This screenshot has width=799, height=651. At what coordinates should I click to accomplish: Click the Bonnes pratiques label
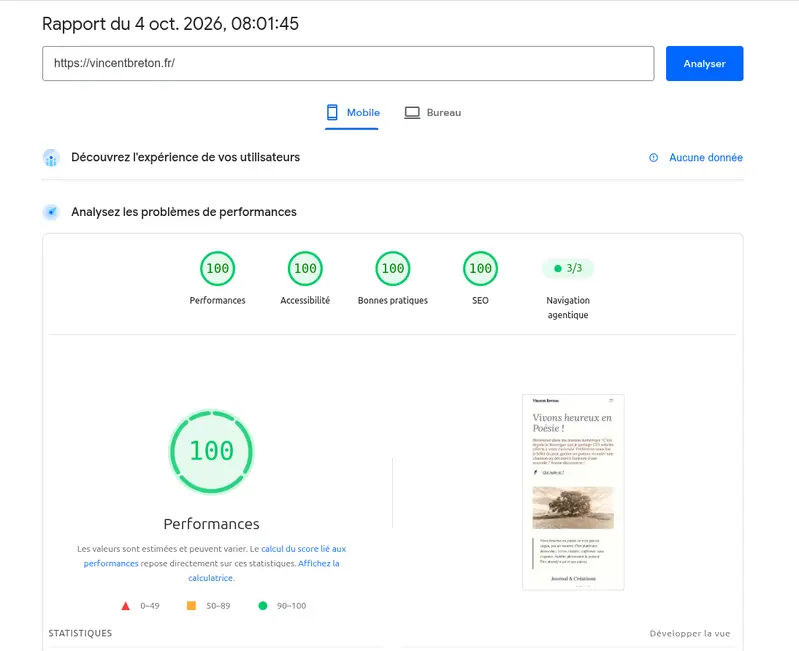pyautogui.click(x=393, y=301)
